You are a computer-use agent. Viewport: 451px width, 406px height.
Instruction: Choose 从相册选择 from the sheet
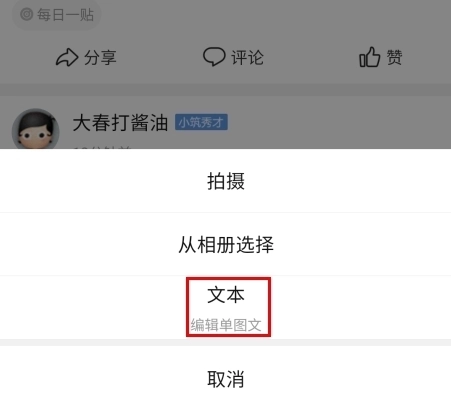coord(225,244)
